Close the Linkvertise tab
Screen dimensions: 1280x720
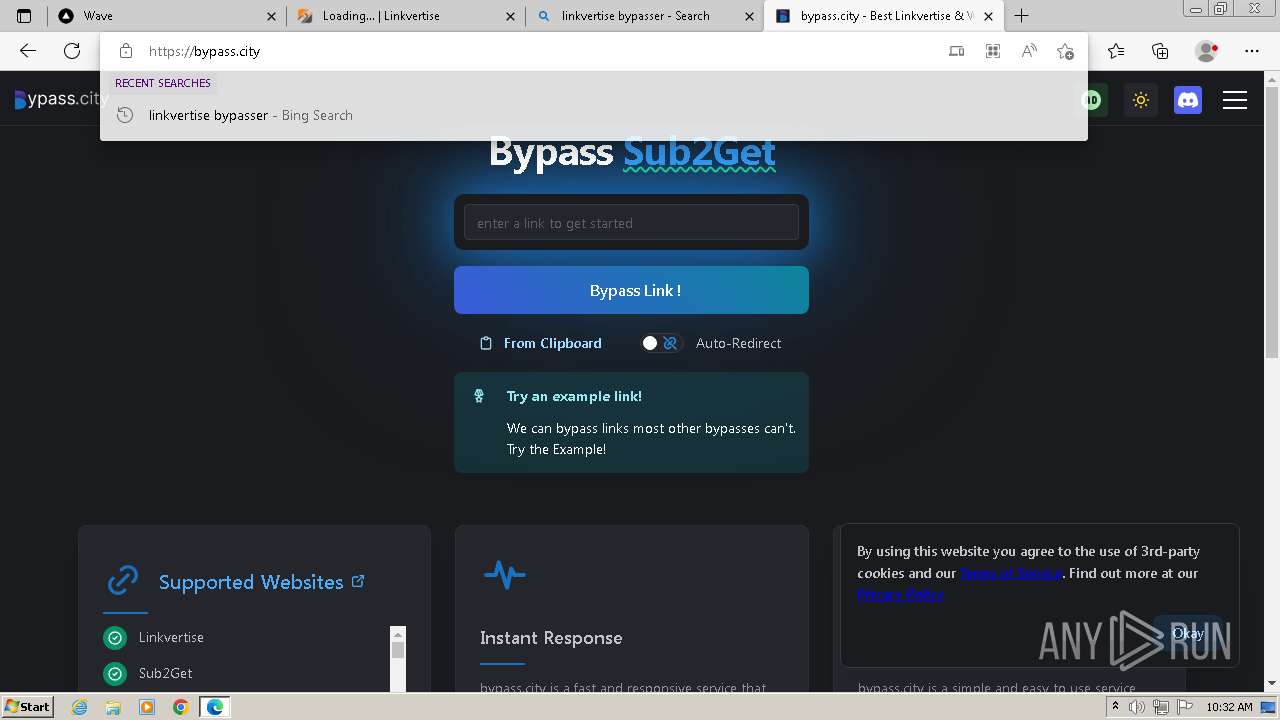click(x=510, y=16)
